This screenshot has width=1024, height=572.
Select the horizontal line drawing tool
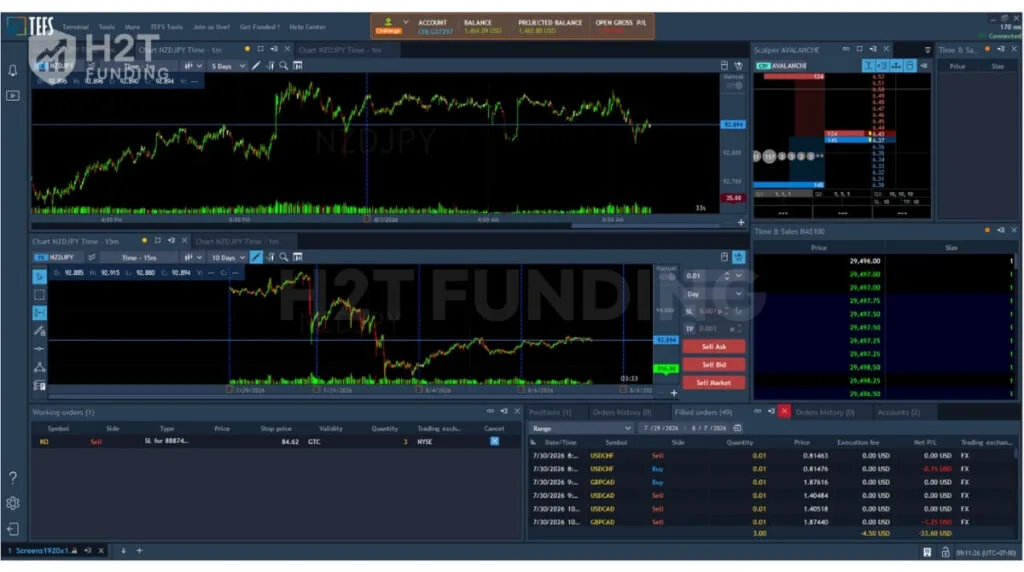[x=39, y=349]
